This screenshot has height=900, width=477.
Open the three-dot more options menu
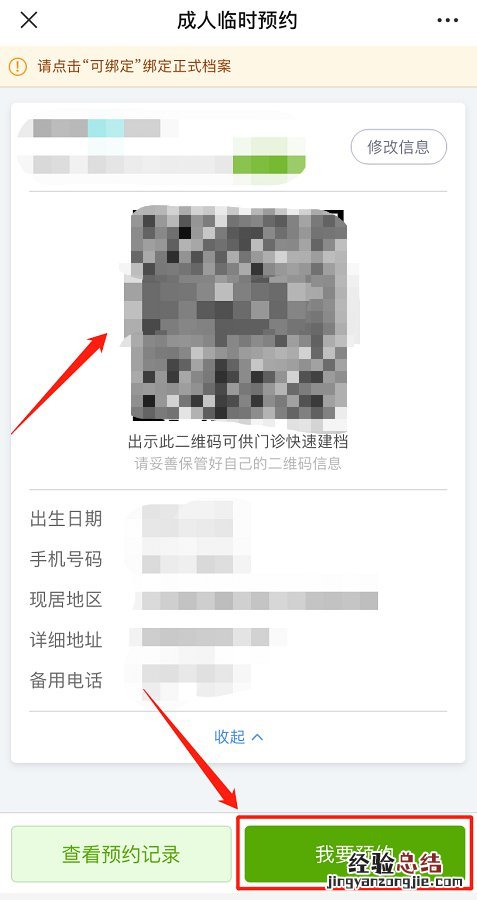pos(447,21)
